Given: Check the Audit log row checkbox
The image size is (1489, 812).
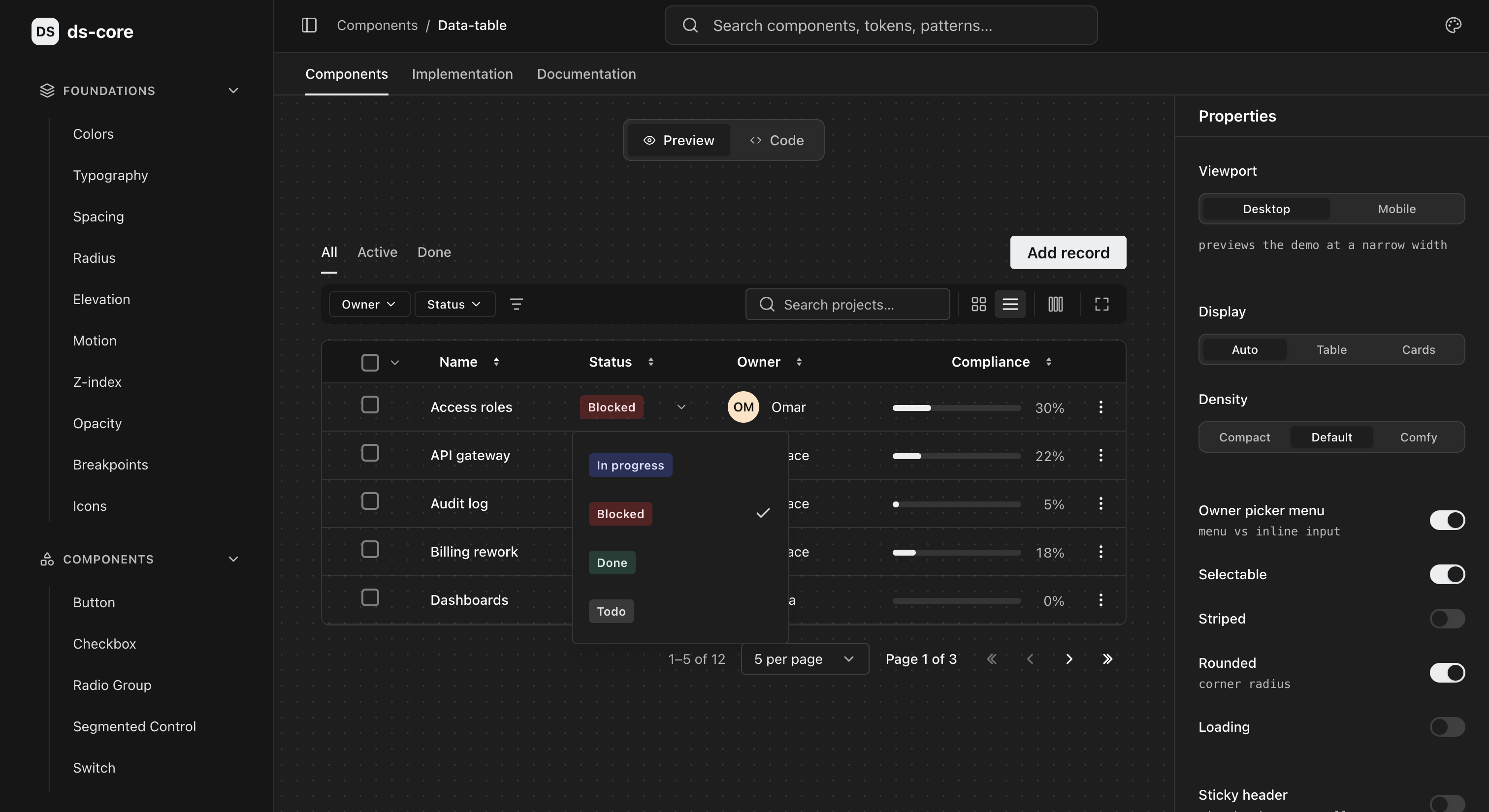Looking at the screenshot, I should 370,500.
